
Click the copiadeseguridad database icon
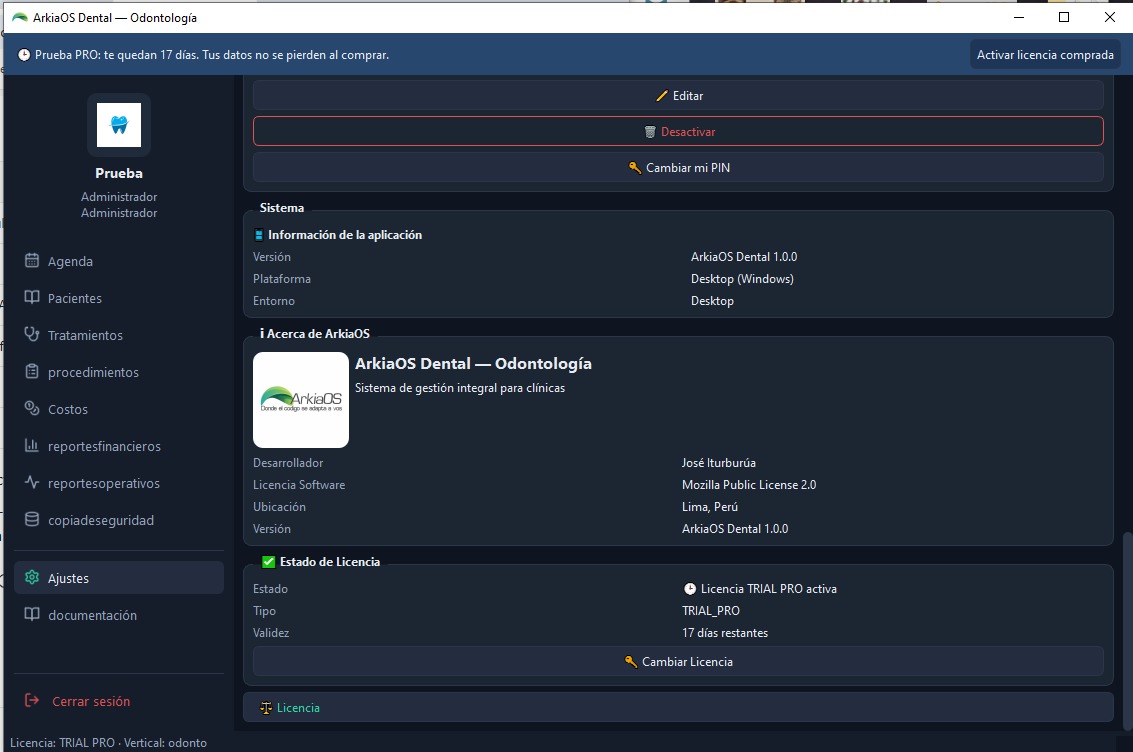[x=32, y=519]
